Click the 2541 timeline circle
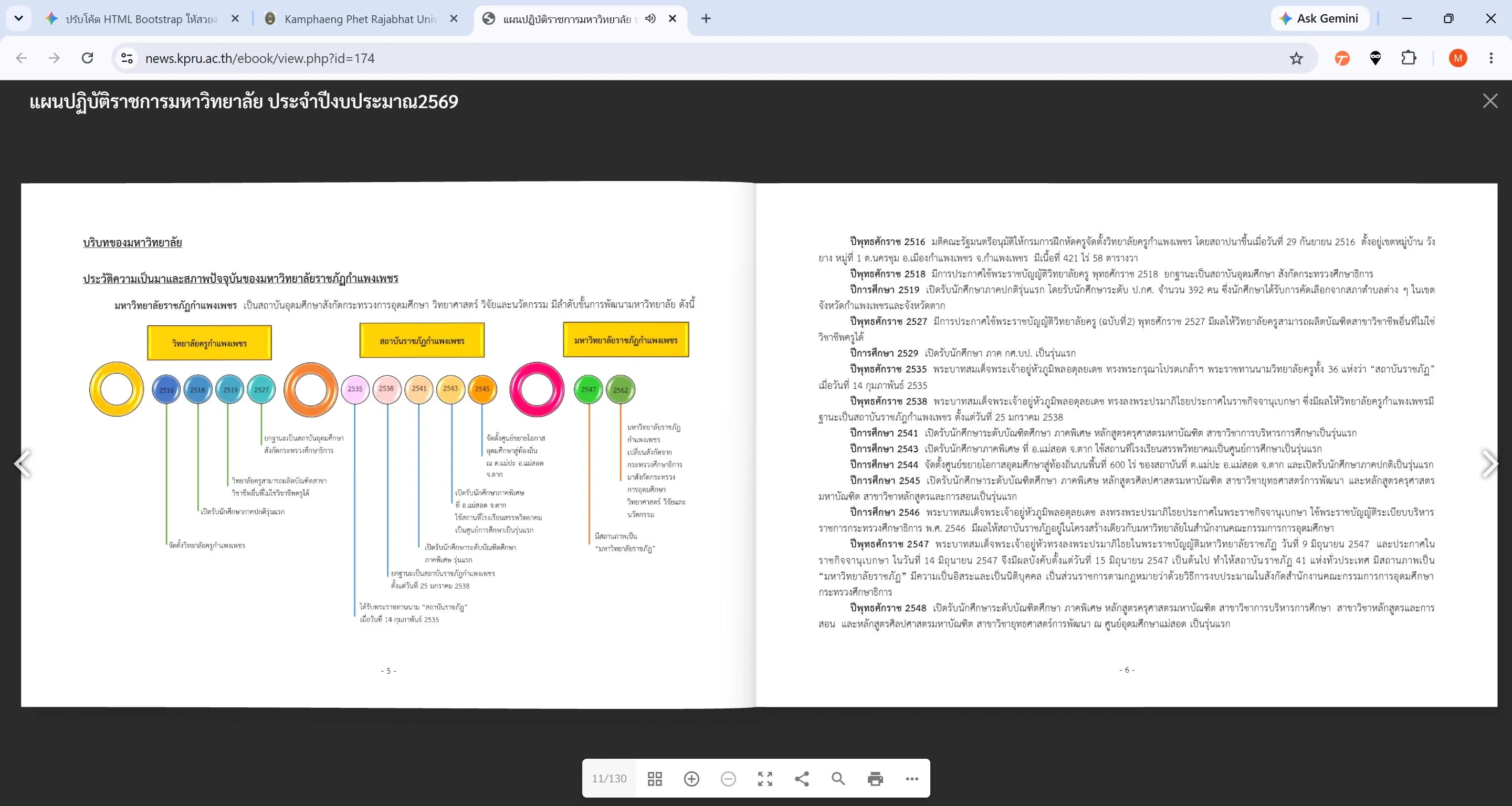 419,389
